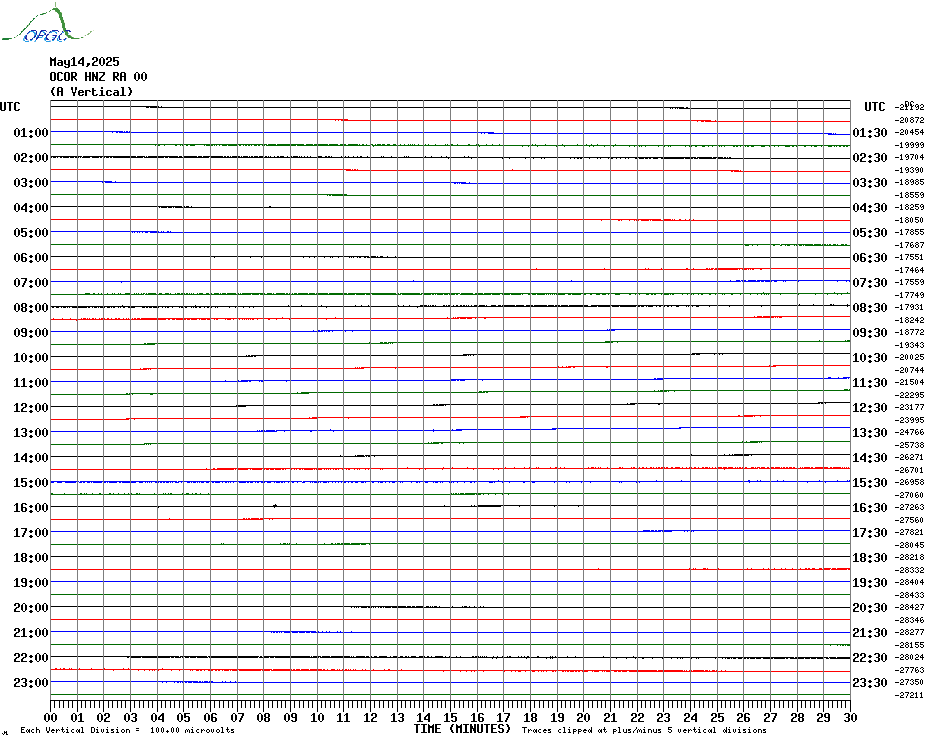Click the offset value -24766
This screenshot has height=744, width=930.
(x=909, y=433)
